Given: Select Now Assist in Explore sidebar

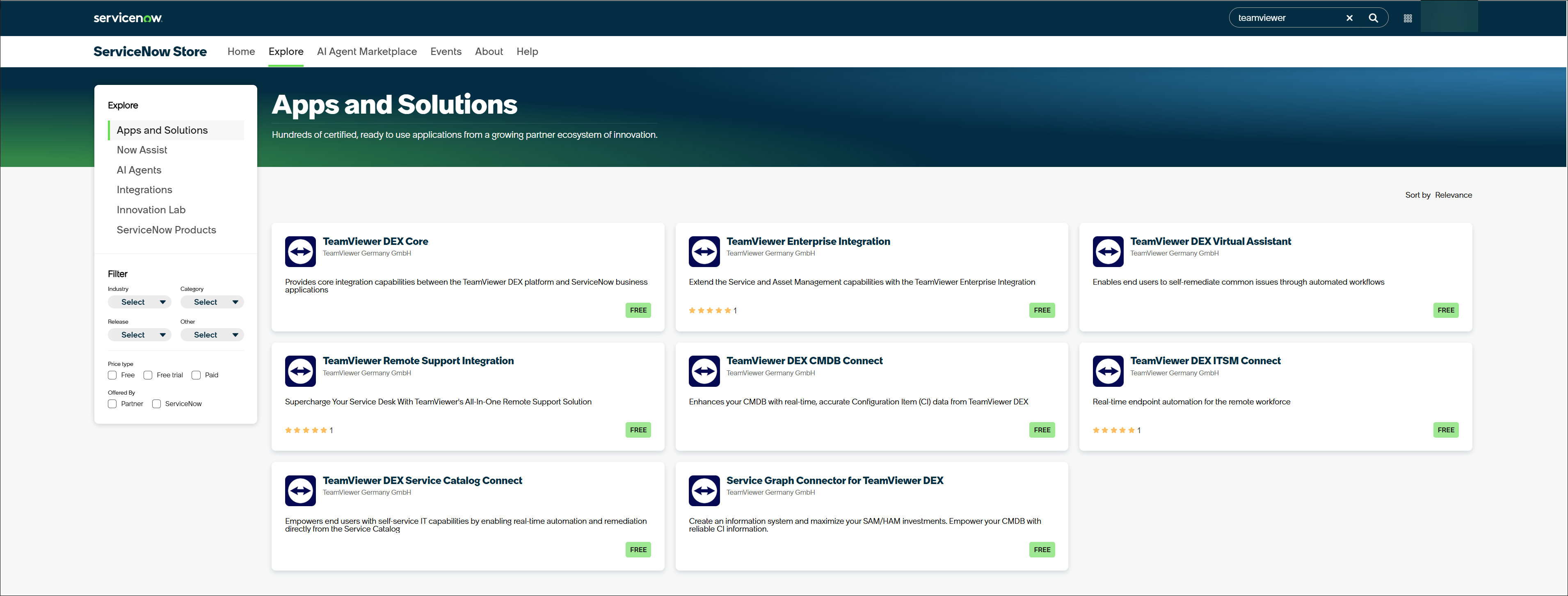Looking at the screenshot, I should pyautogui.click(x=142, y=151).
